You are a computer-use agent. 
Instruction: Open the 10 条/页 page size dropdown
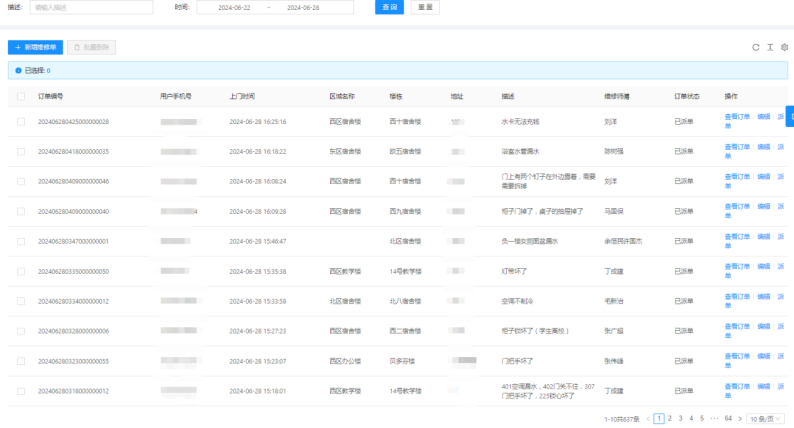pos(766,418)
